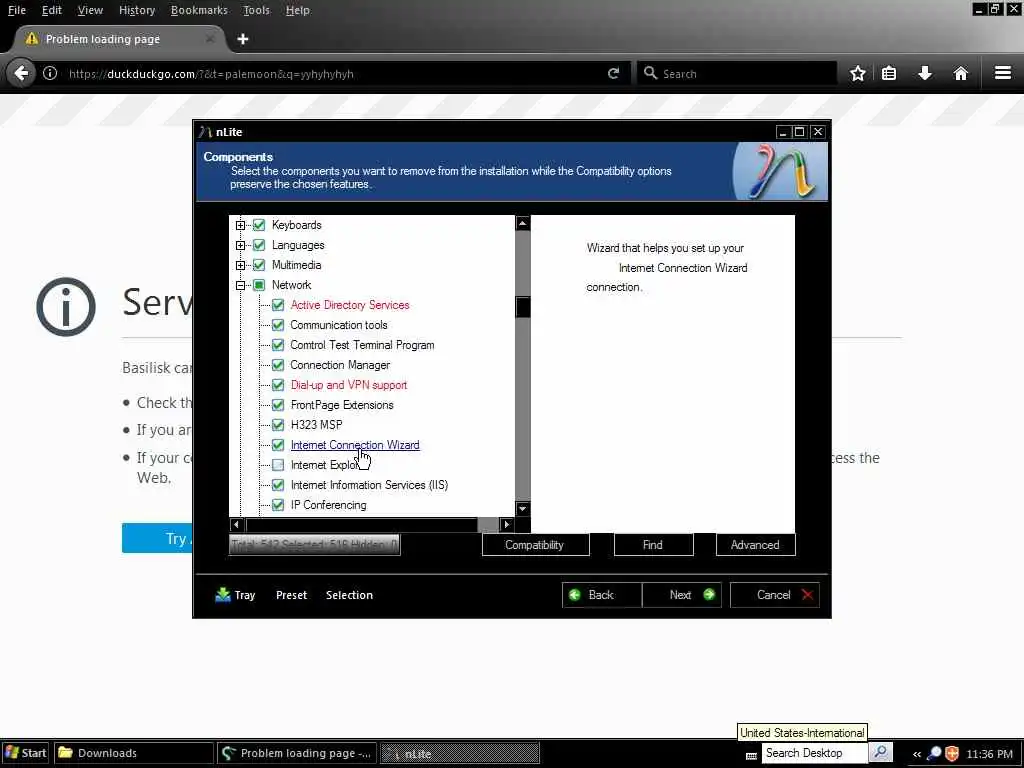Viewport: 1024px width, 768px height.
Task: Click the red X on Cancel button
Action: (x=807, y=595)
